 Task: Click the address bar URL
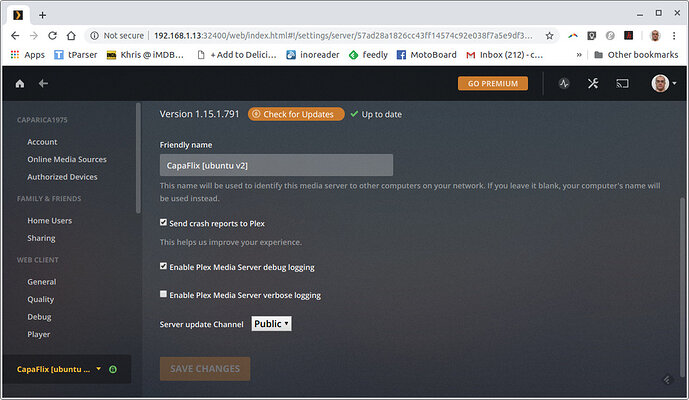click(x=343, y=36)
